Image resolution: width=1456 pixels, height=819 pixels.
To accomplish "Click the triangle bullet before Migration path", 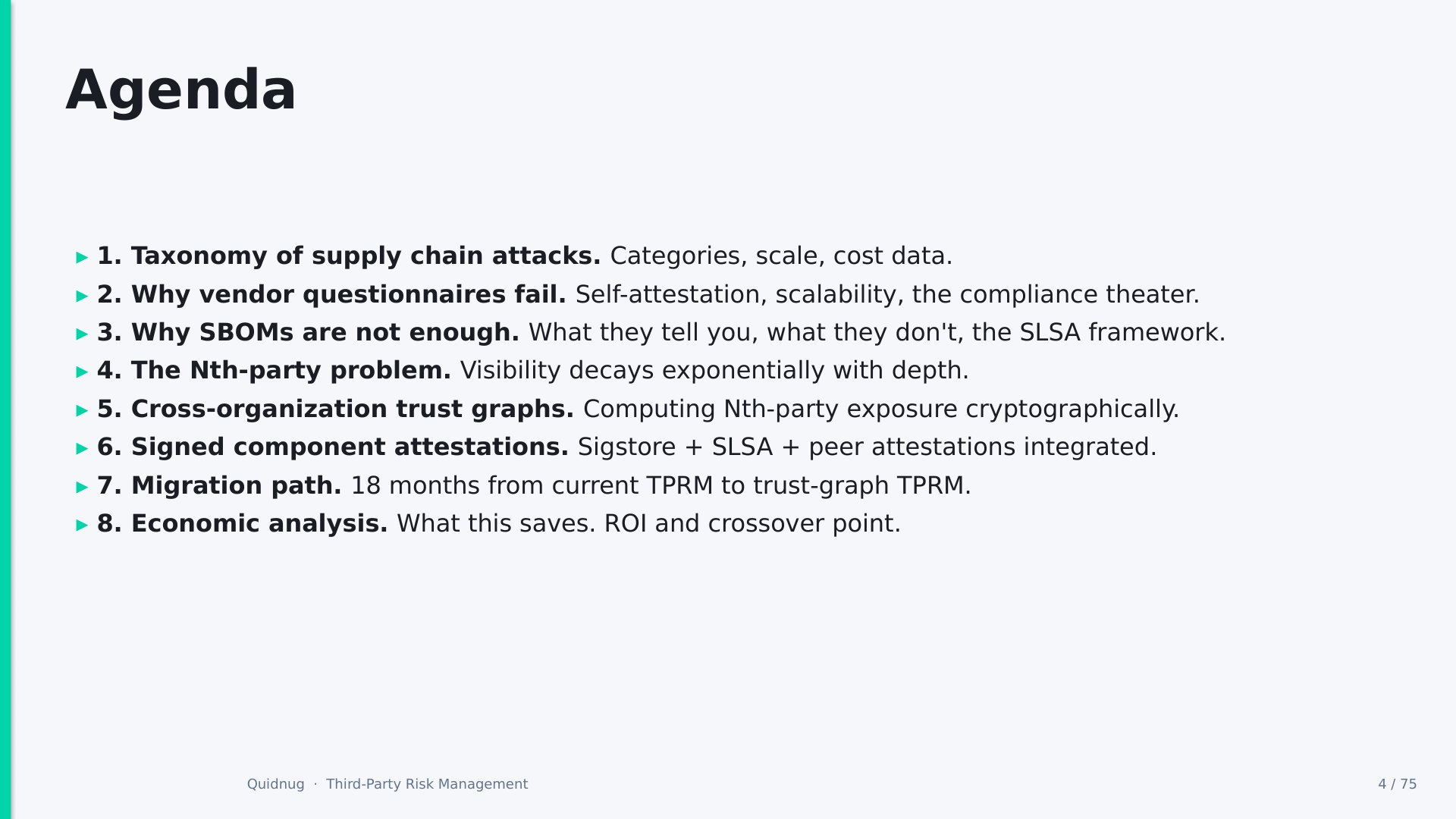I will pos(83,488).
